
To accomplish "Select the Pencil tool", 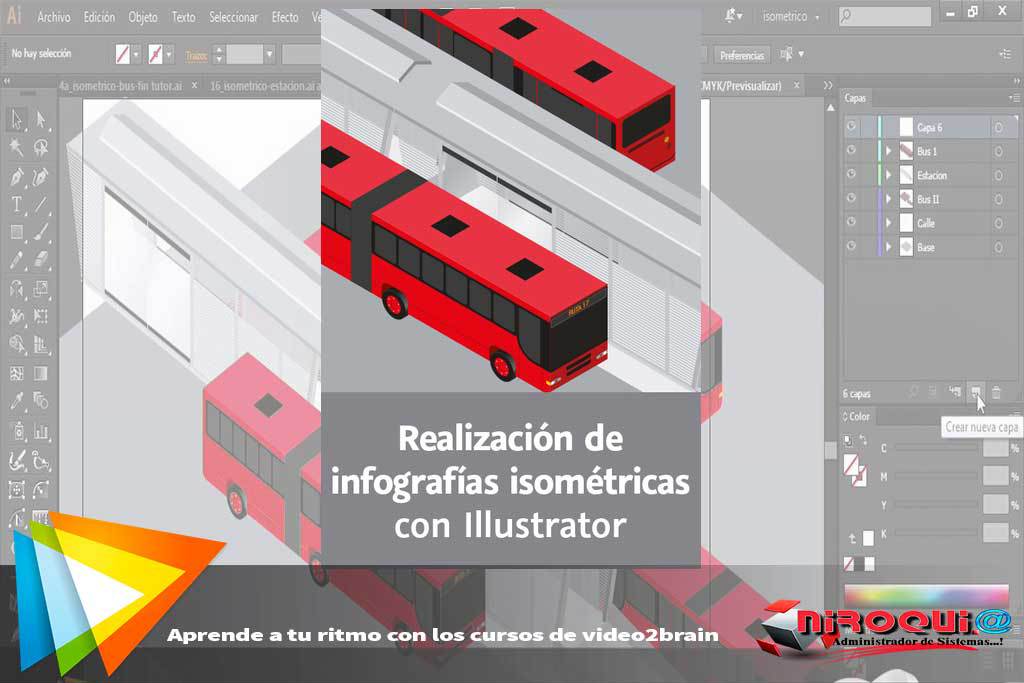I will click(16, 261).
